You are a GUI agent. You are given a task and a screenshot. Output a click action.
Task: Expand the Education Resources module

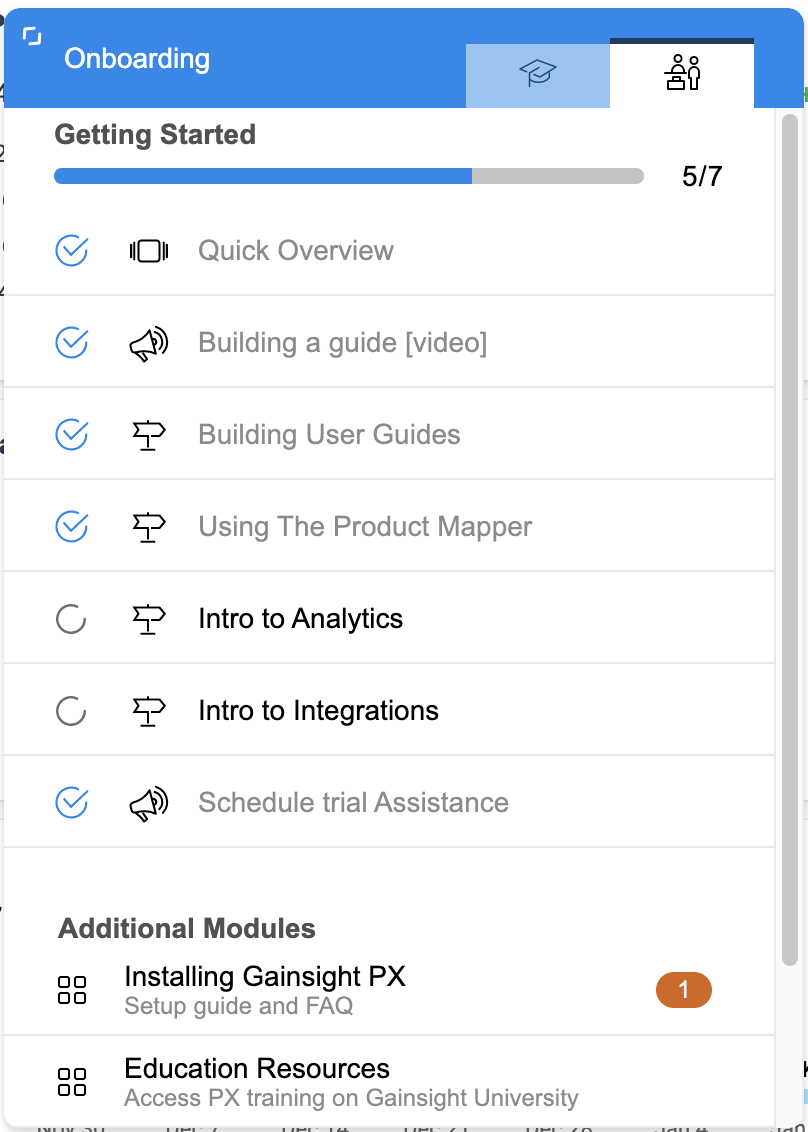pos(257,1069)
